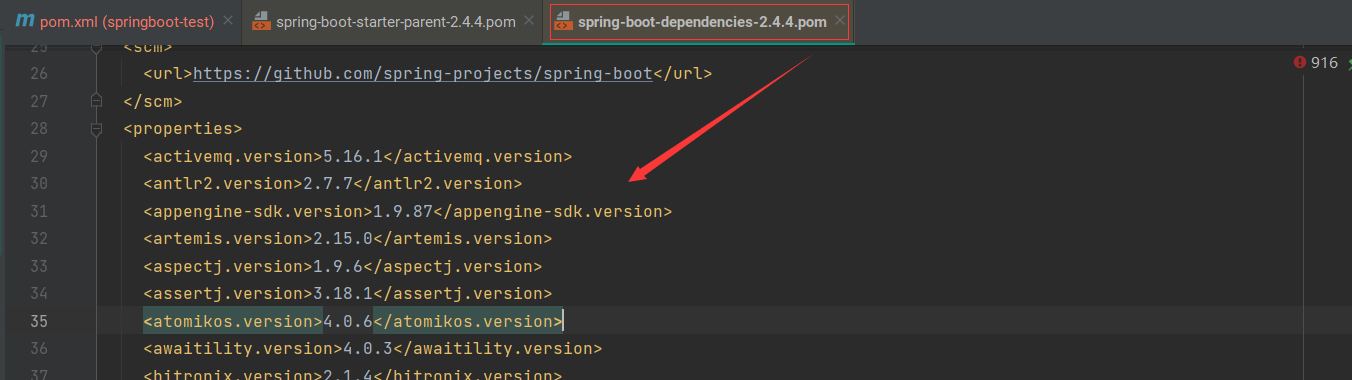The image size is (1352, 380).
Task: Click the closing </activemq.version> tag
Action: (x=477, y=157)
